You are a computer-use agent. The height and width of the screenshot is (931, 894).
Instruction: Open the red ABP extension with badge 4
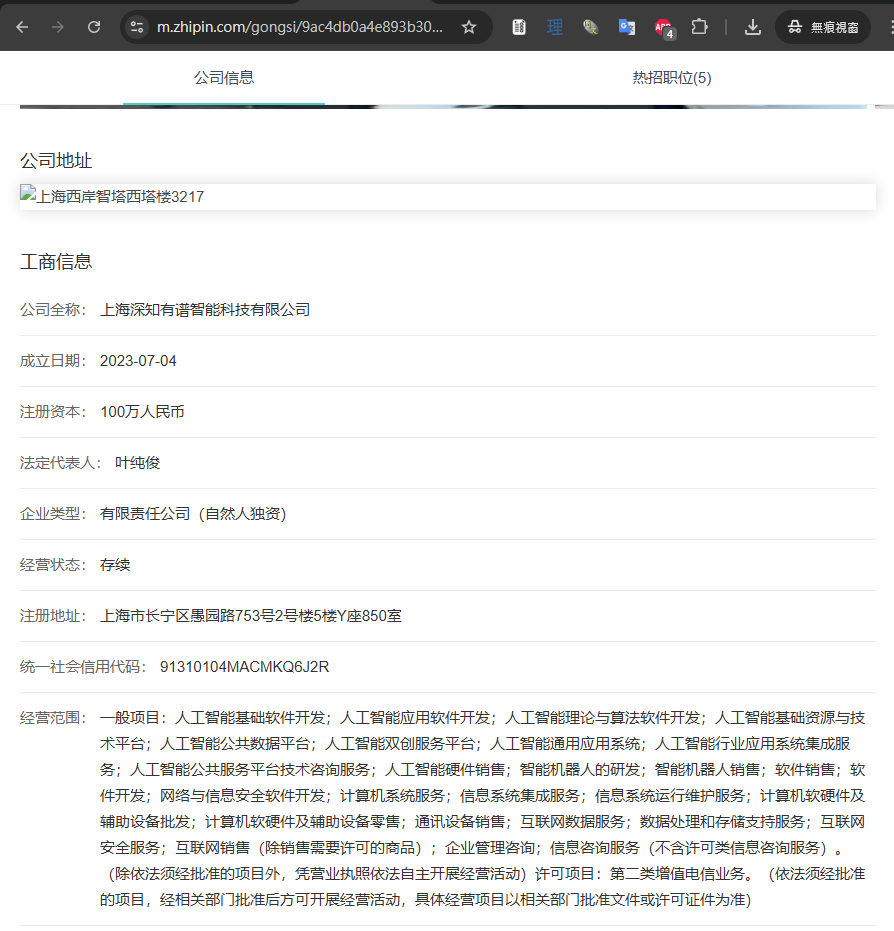click(x=664, y=28)
